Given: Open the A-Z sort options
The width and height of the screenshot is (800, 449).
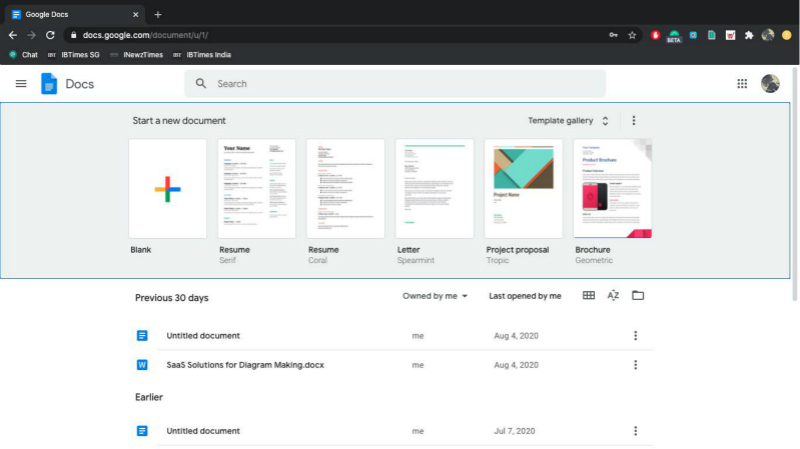Looking at the screenshot, I should [x=613, y=296].
